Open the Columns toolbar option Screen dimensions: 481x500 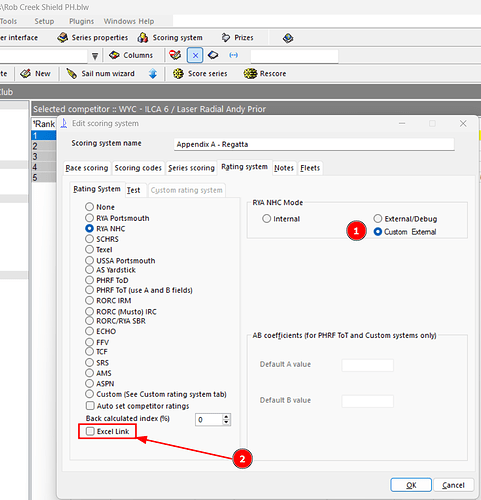click(131, 55)
